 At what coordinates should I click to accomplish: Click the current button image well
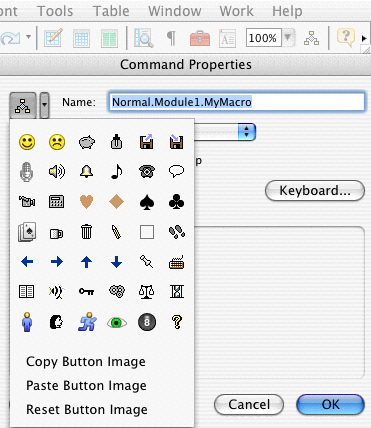pos(23,105)
